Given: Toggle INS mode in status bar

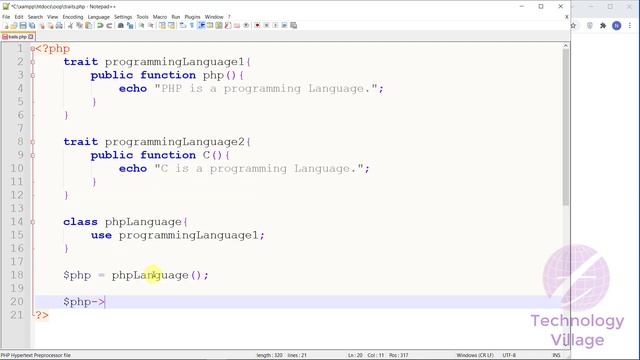Looking at the screenshot, I should 556,355.
